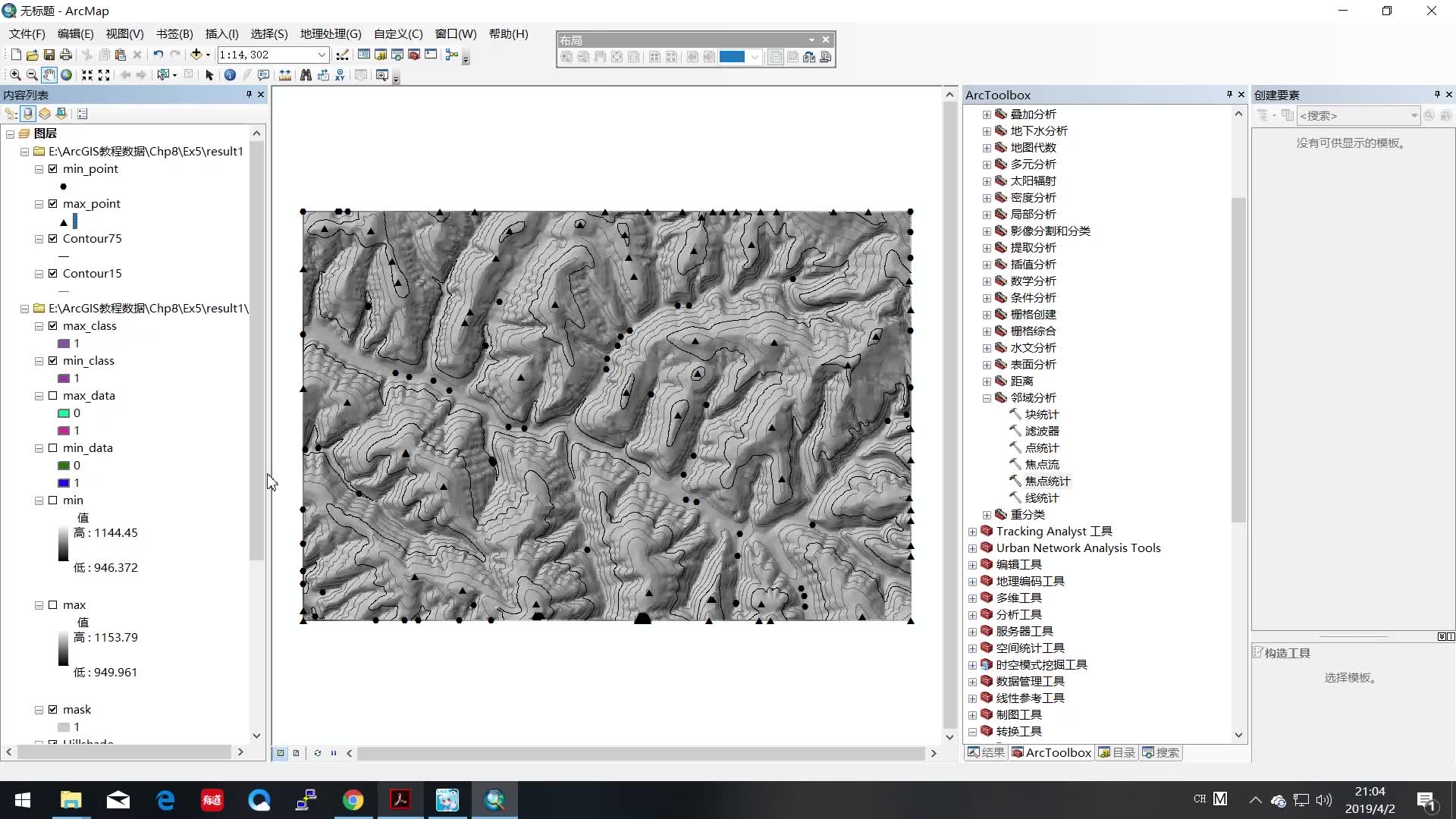Open the Find binoculars tool

(x=306, y=75)
